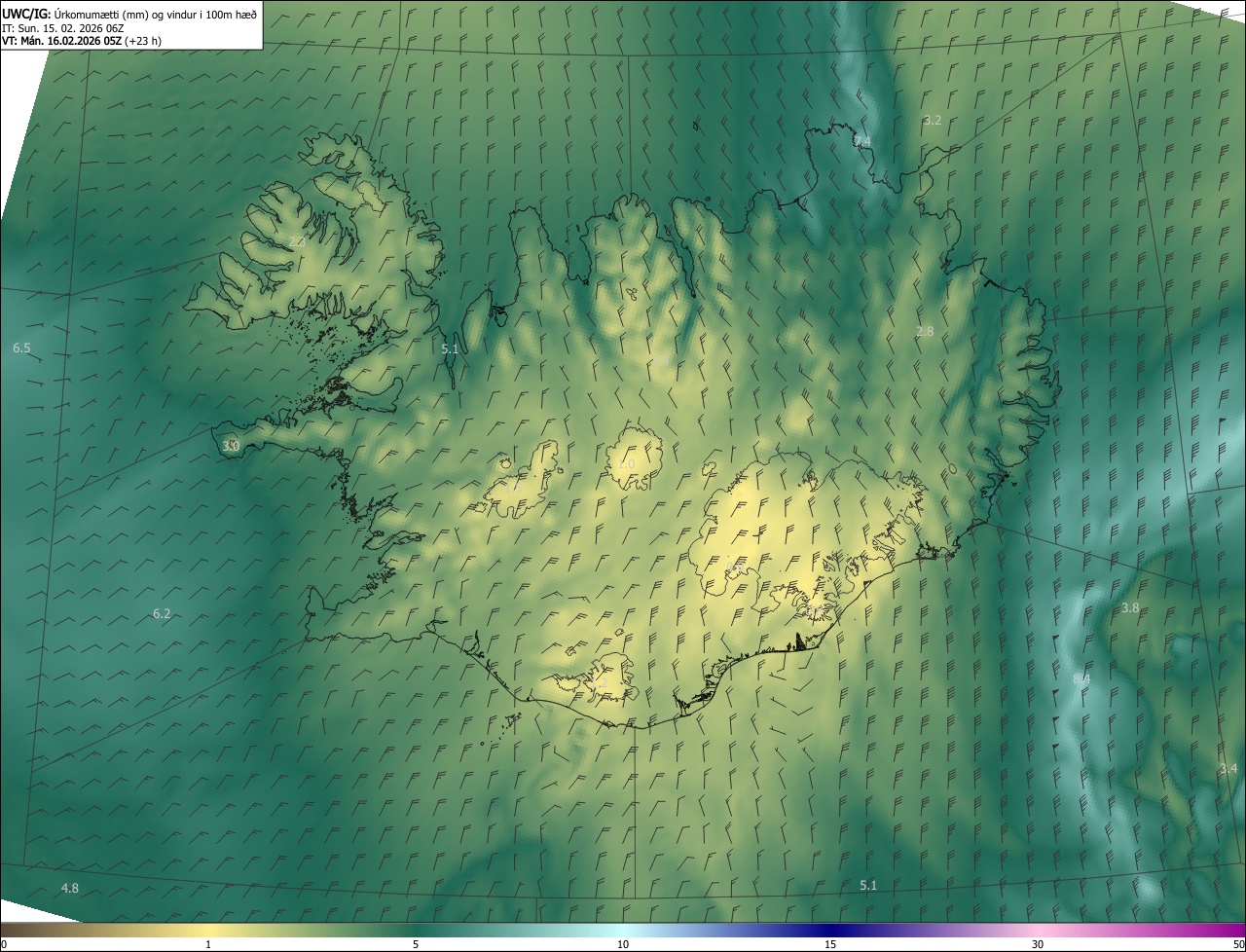
Task: Click the 3.0 label on Snæfellsnes peninsula
Action: (x=231, y=446)
